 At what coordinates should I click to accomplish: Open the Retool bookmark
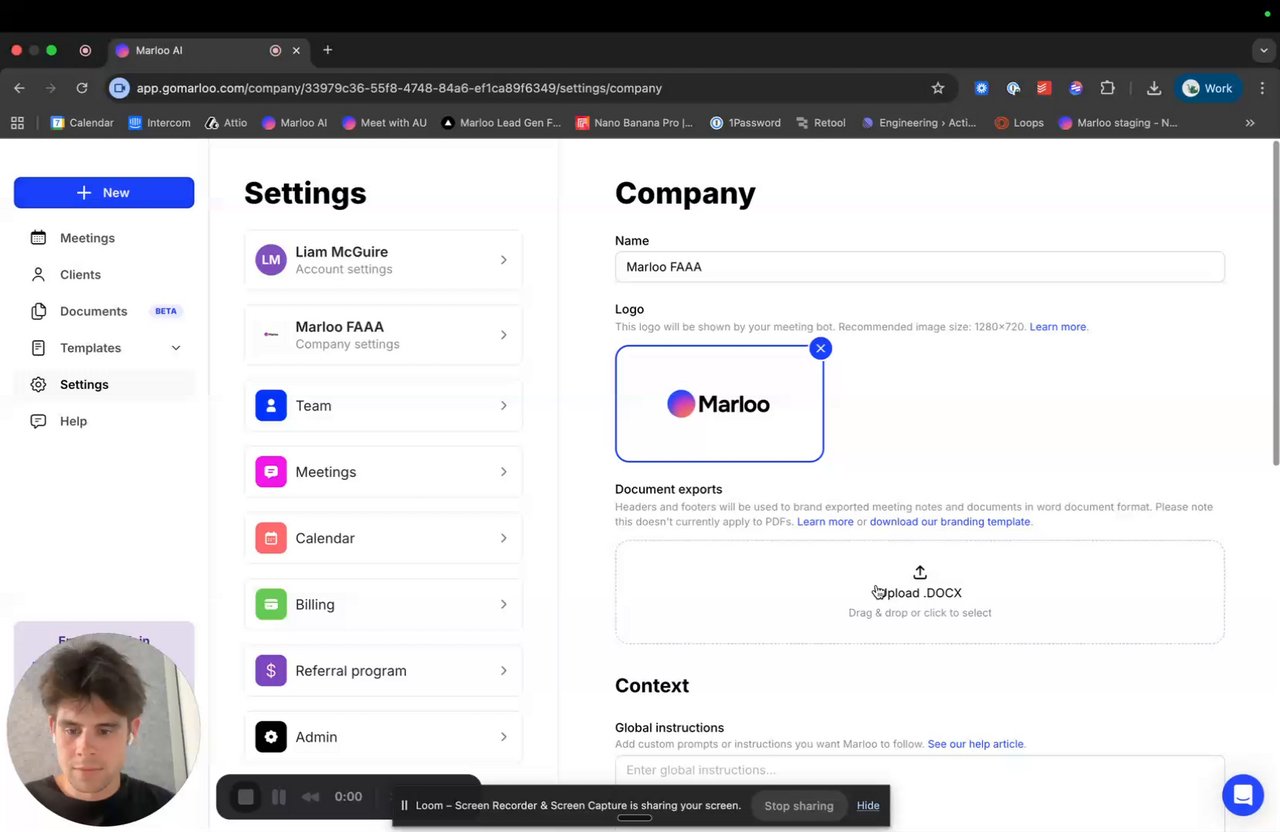coord(821,123)
